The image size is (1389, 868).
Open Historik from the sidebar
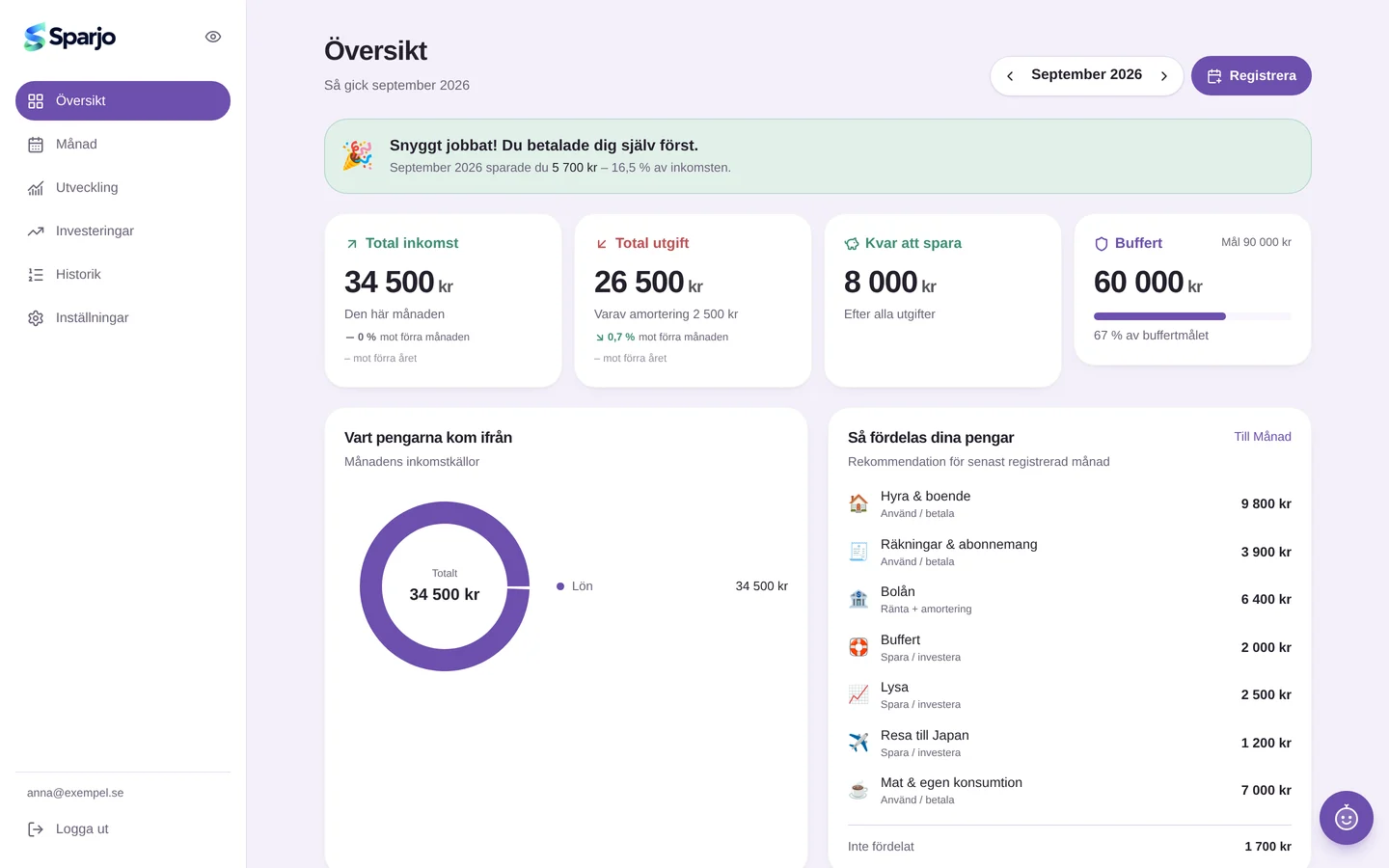click(x=123, y=274)
